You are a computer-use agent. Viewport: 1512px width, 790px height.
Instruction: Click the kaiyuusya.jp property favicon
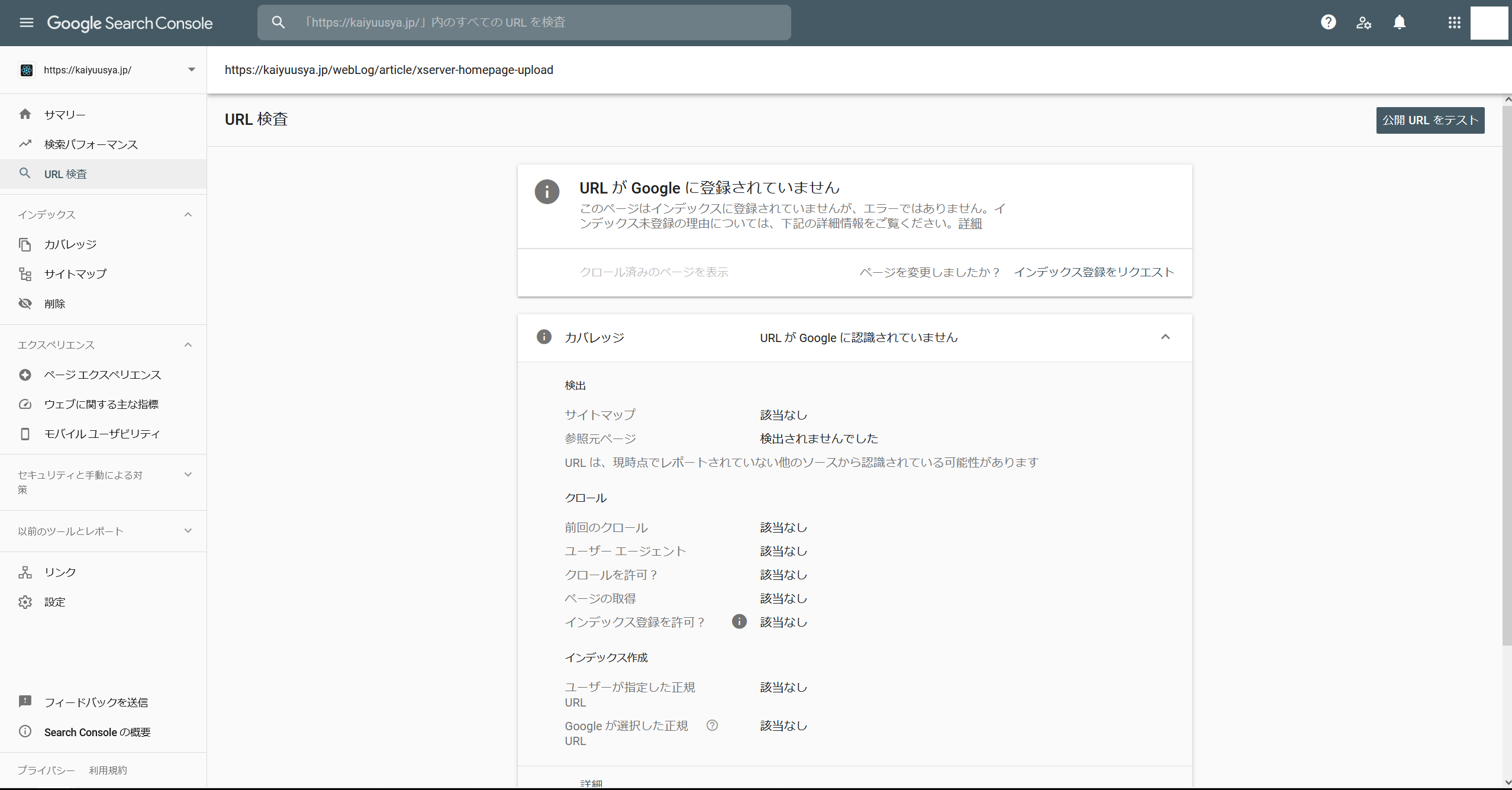[x=27, y=70]
